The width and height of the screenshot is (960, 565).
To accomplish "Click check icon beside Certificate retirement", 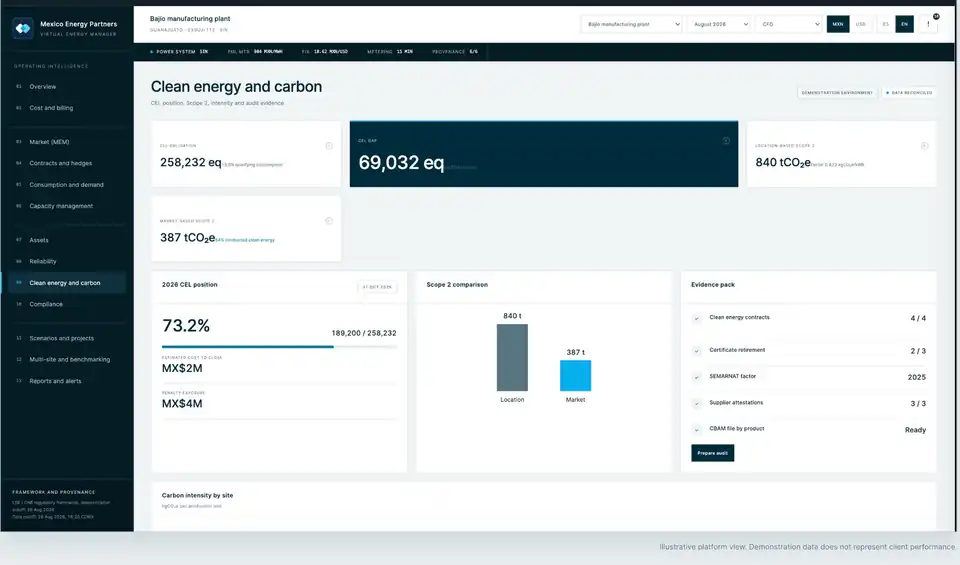I will [696, 351].
